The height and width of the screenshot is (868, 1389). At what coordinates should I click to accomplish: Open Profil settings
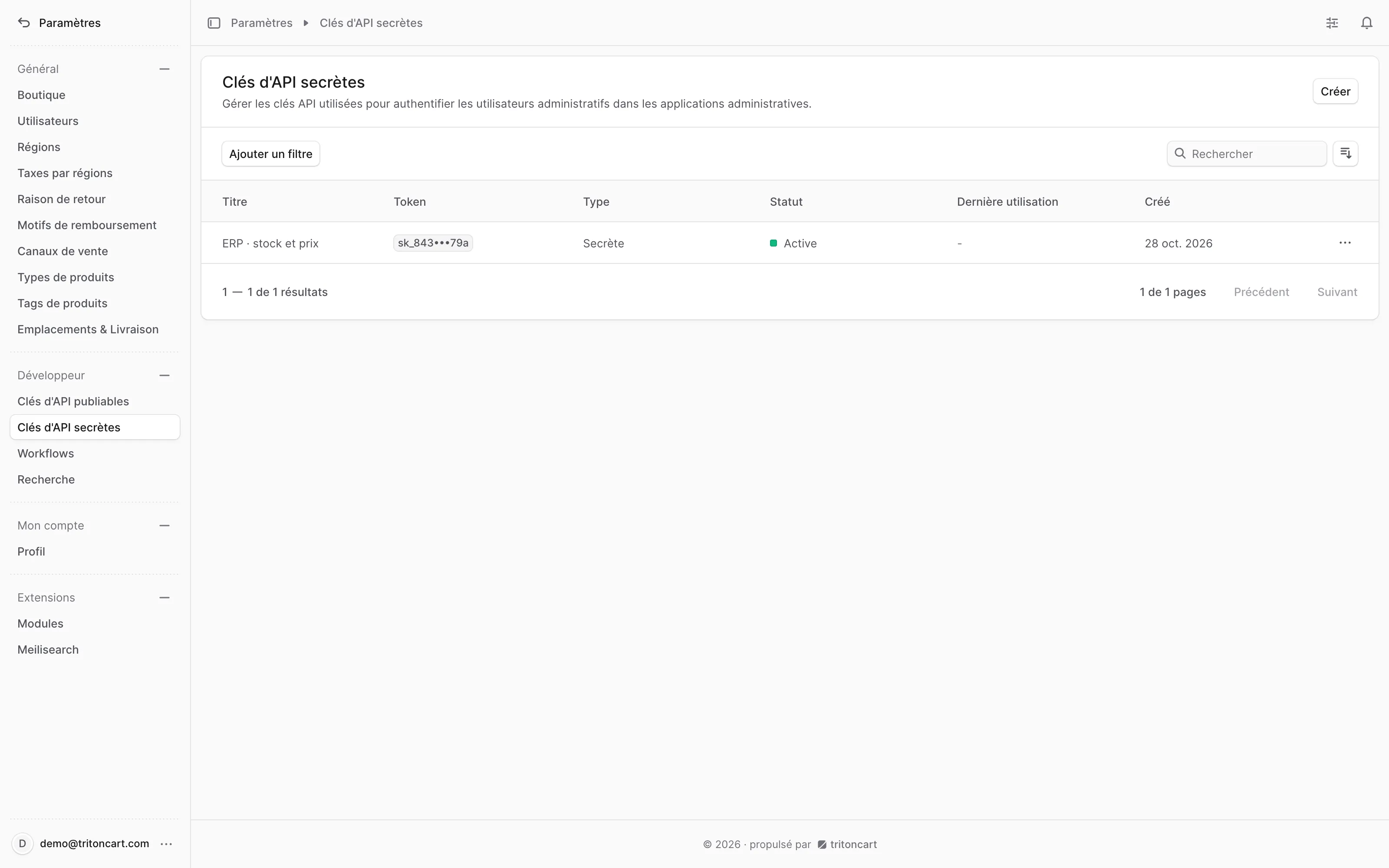point(95,551)
